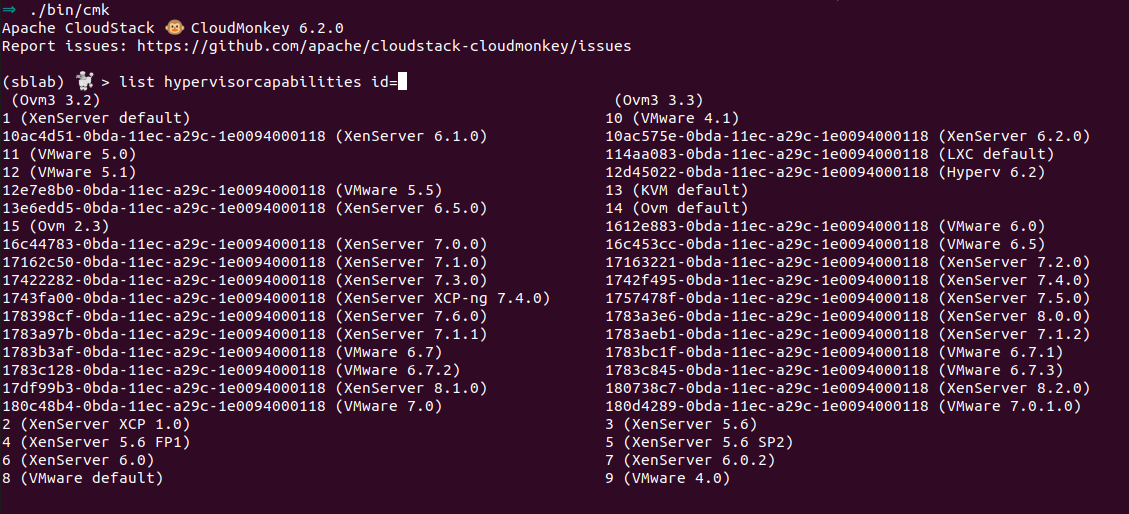
Task: Select the XenServer 6.5.0 entry
Action: (245, 208)
